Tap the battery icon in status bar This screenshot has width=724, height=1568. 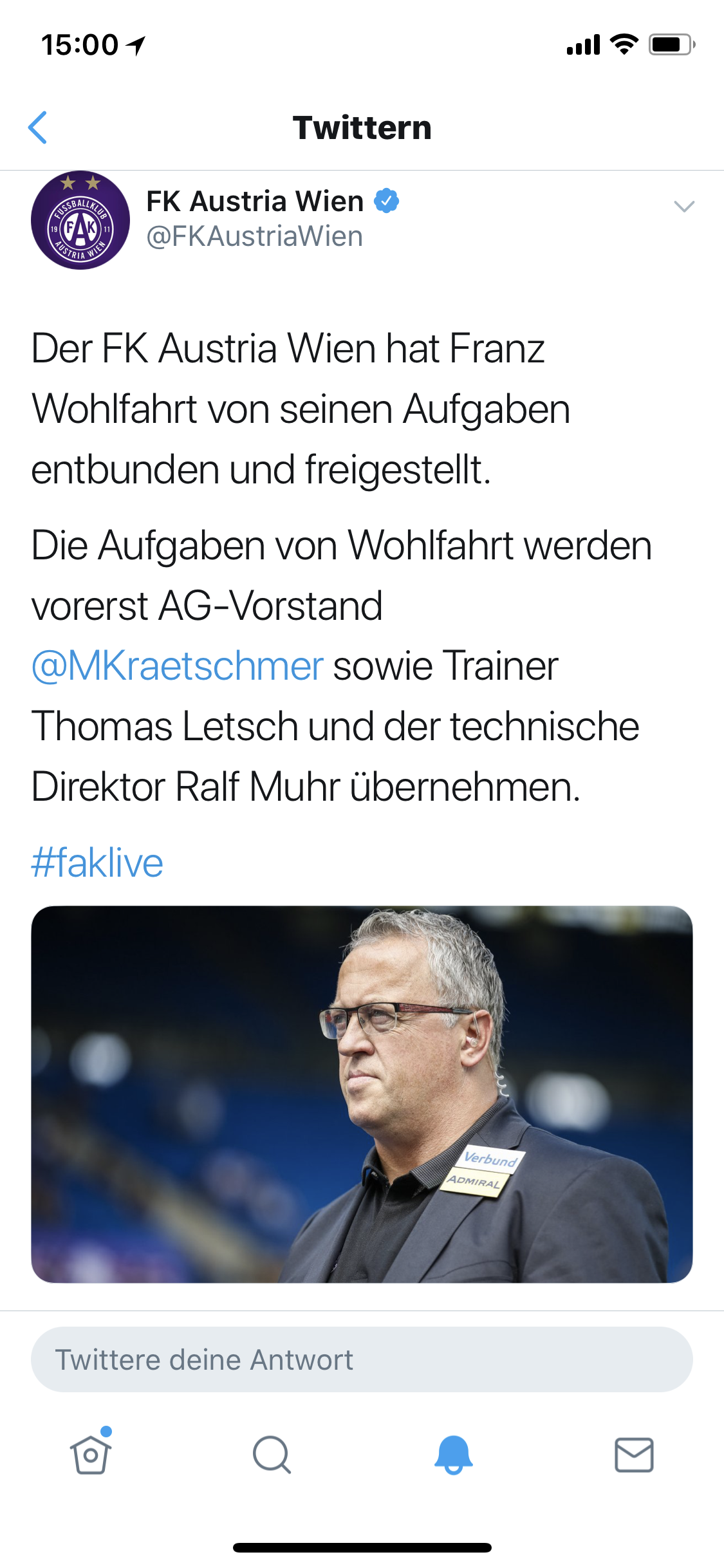672,44
